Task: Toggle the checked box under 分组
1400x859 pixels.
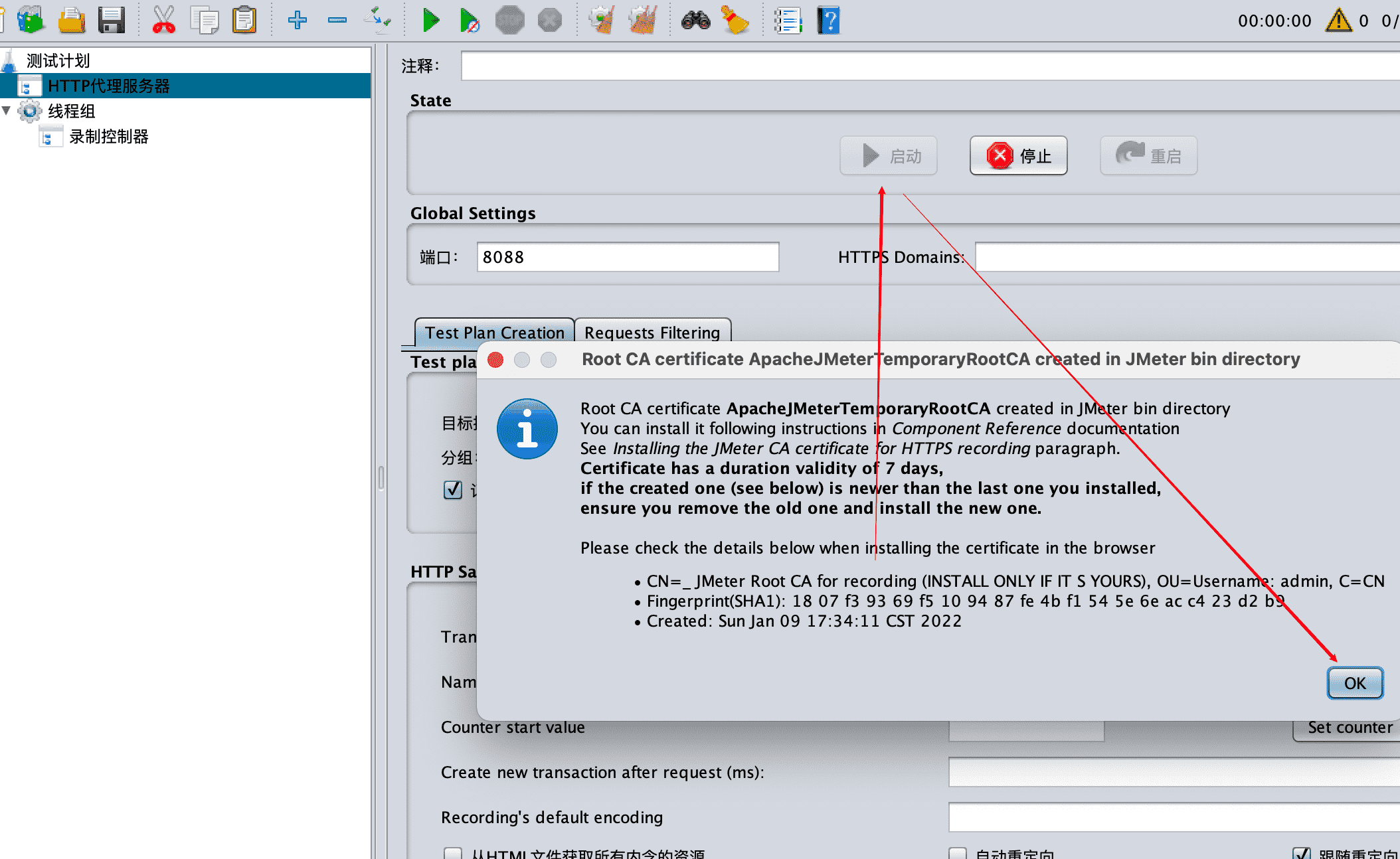Action: click(452, 490)
